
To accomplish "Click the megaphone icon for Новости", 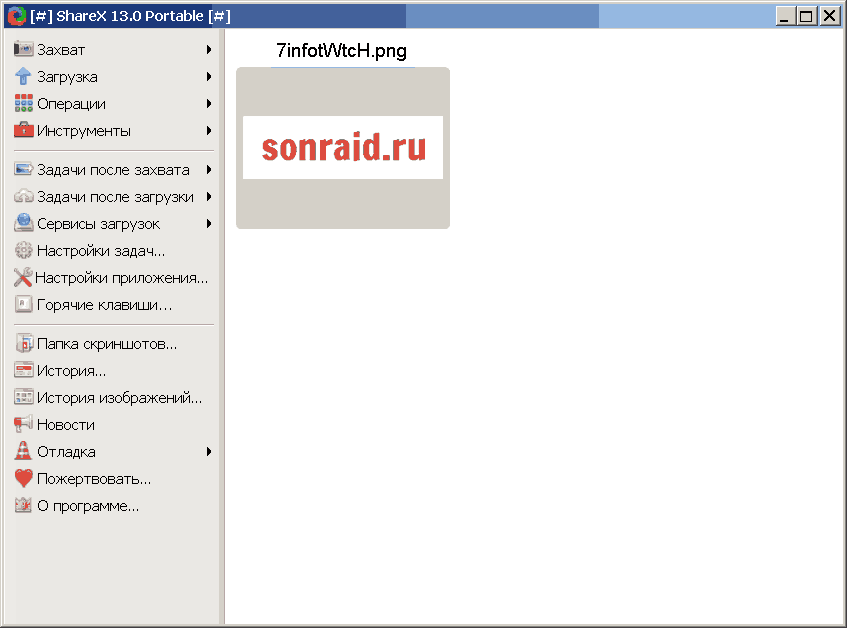I will pyautogui.click(x=23, y=424).
